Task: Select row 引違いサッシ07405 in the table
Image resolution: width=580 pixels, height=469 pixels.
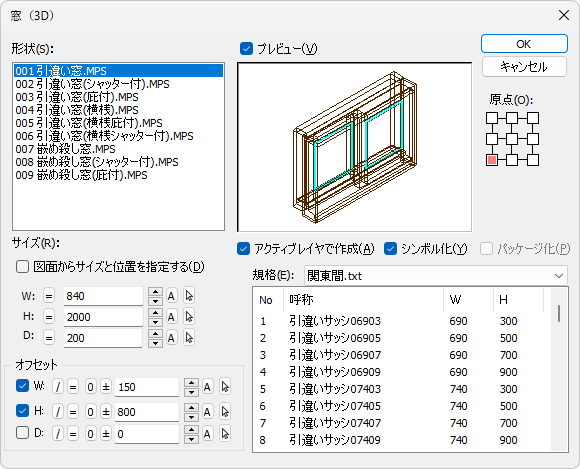Action: [401, 406]
